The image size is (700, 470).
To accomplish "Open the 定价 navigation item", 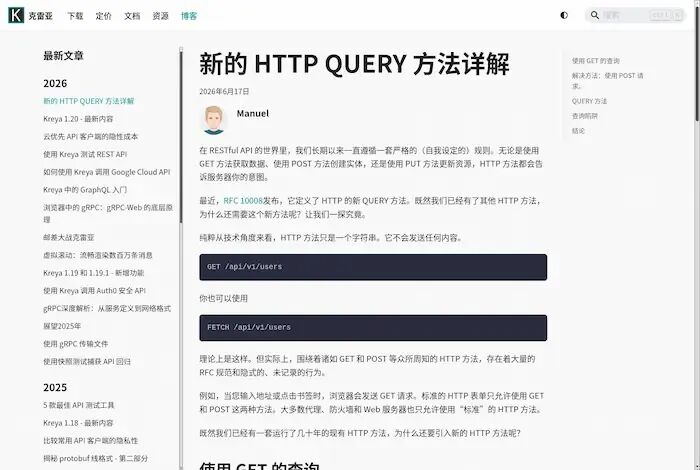I will point(104,16).
